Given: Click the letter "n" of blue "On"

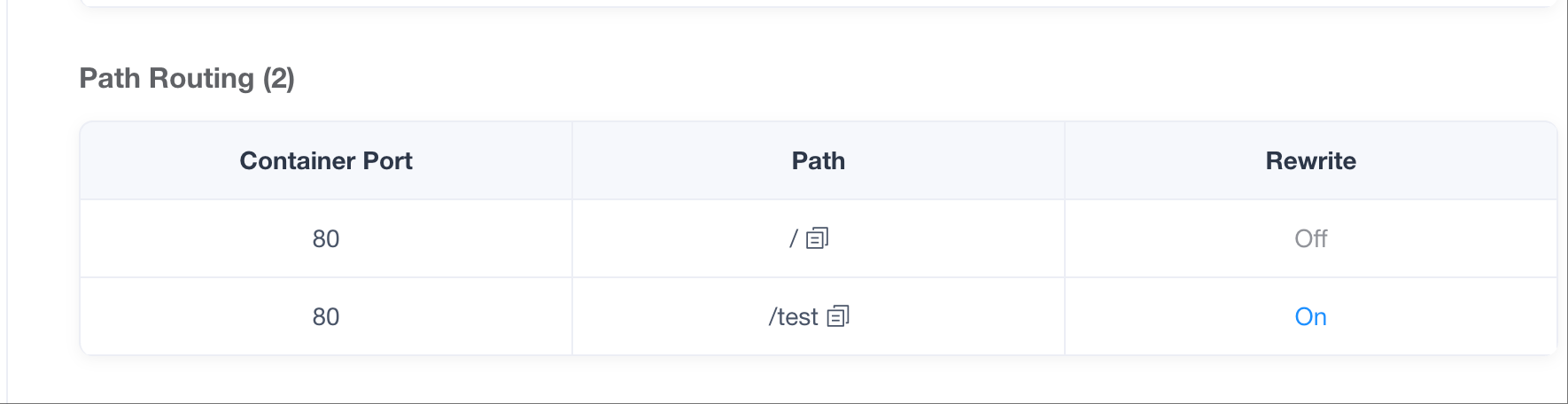Looking at the screenshot, I should (x=1320, y=317).
